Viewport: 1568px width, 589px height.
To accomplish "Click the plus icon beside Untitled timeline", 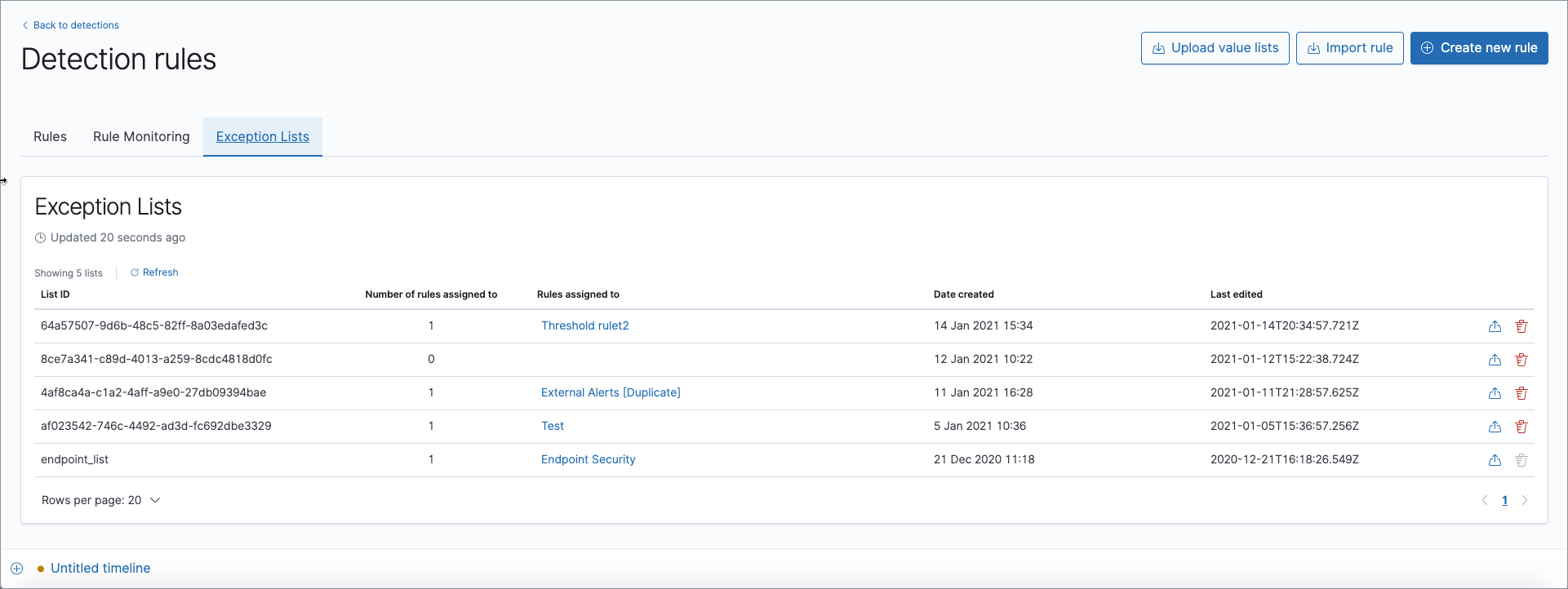I will pyautogui.click(x=16, y=569).
